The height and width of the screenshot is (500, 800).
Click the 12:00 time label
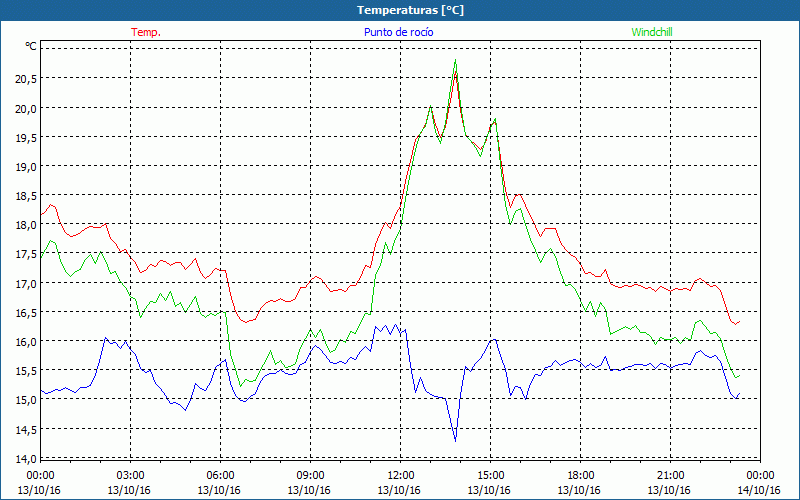pyautogui.click(x=401, y=476)
